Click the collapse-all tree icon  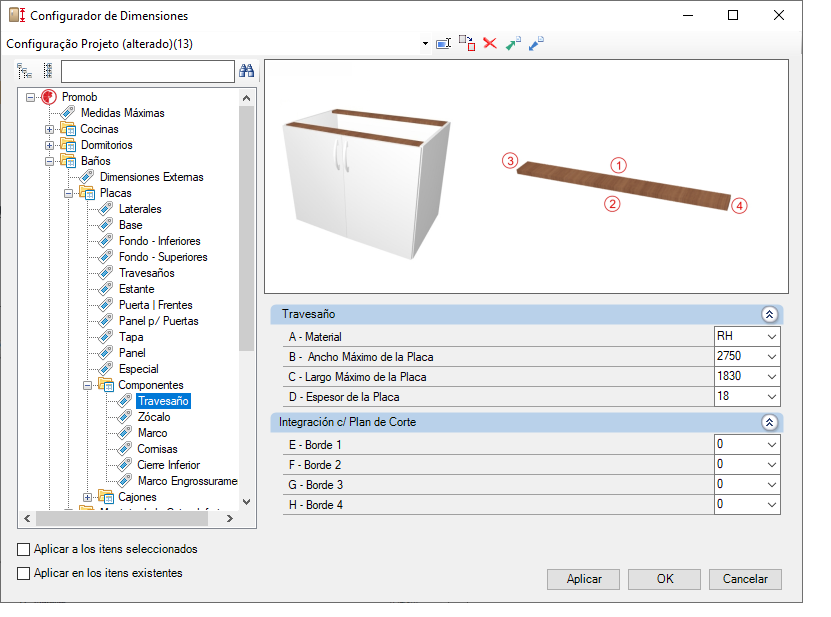(48, 70)
